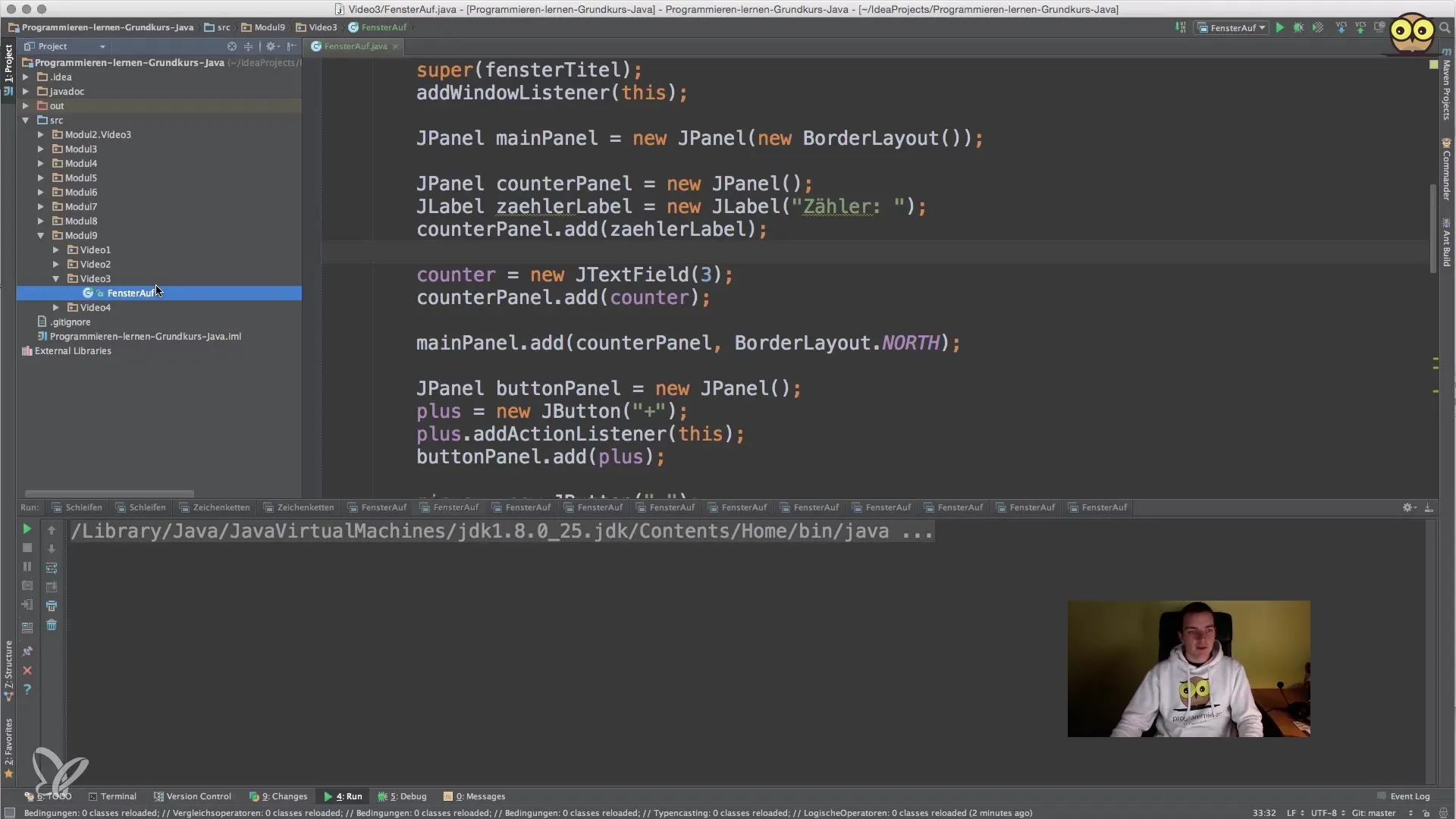Screen dimensions: 1456x819
Task: Print console output with printer icon
Action: [52, 606]
